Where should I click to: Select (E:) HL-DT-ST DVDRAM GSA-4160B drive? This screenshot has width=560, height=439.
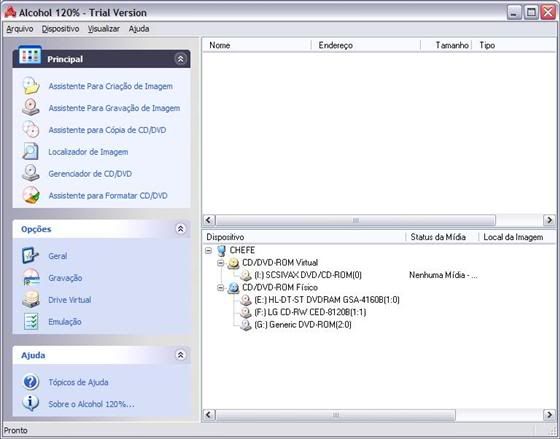pos(327,300)
